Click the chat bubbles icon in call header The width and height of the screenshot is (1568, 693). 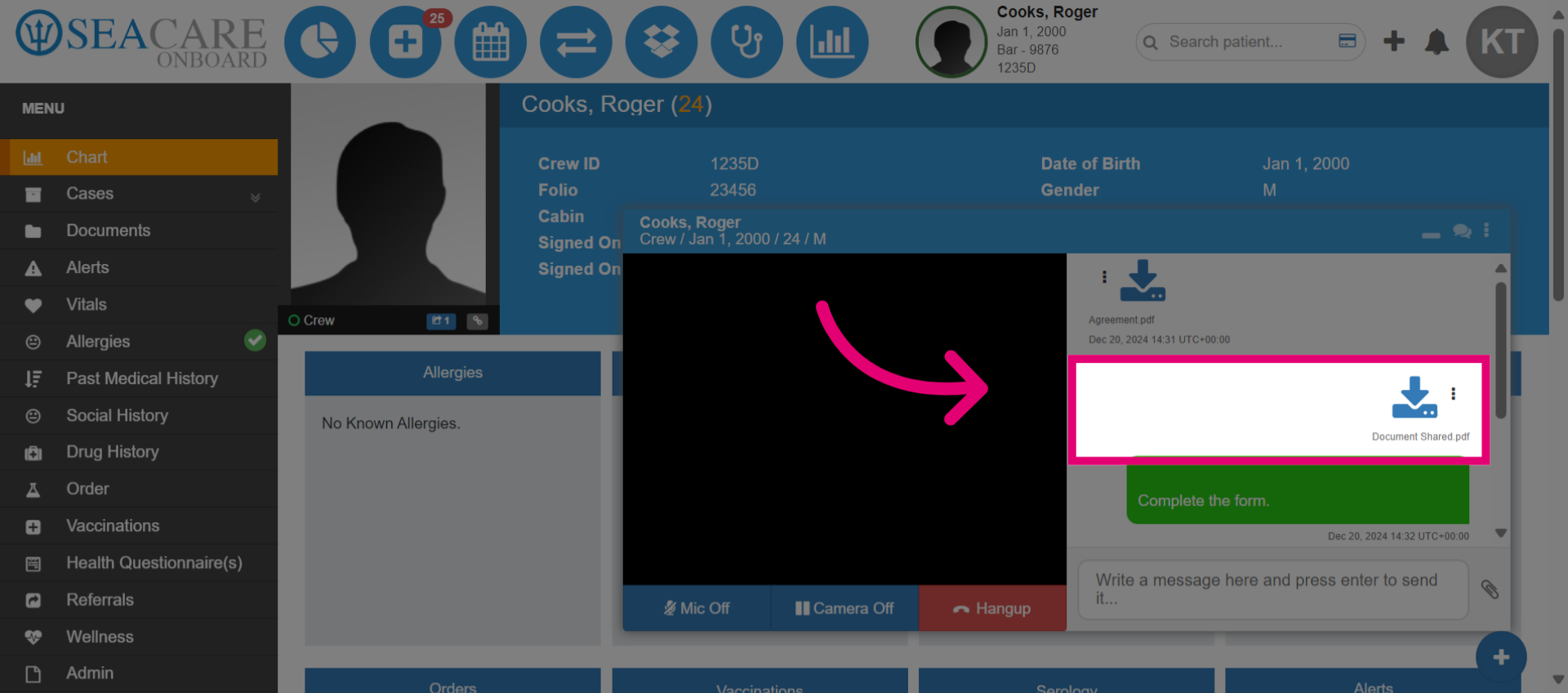1462,231
